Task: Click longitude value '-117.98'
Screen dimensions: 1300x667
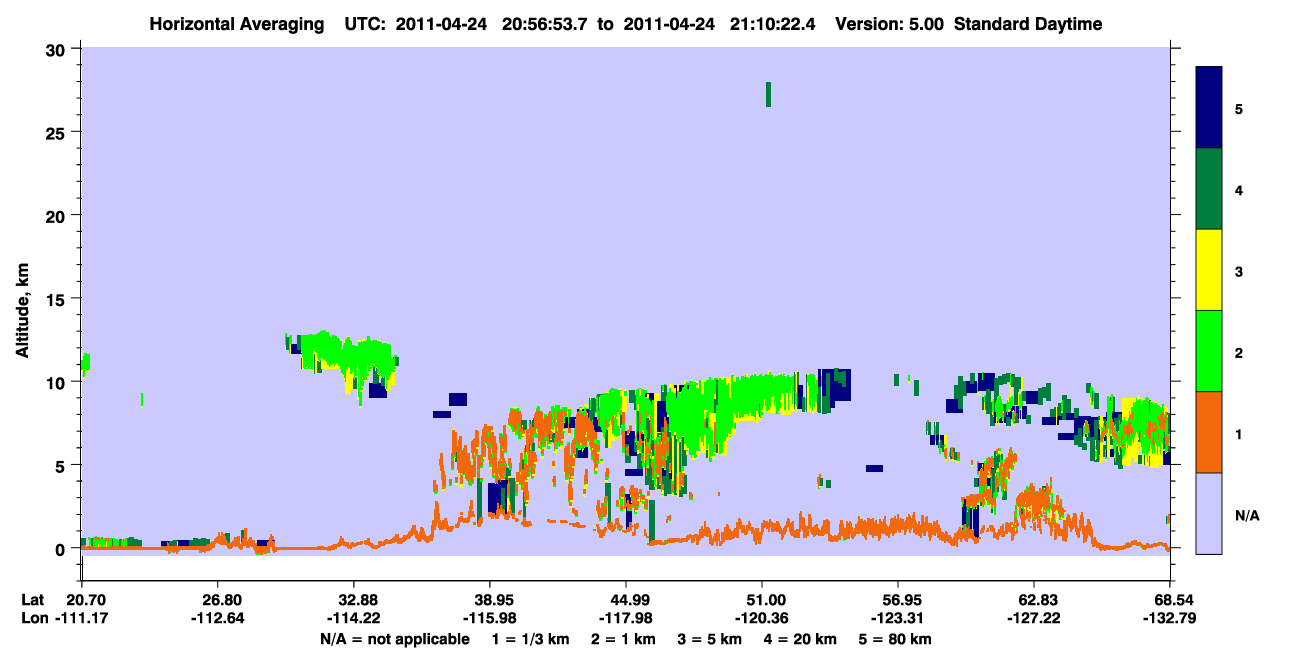Action: pyautogui.click(x=626, y=618)
